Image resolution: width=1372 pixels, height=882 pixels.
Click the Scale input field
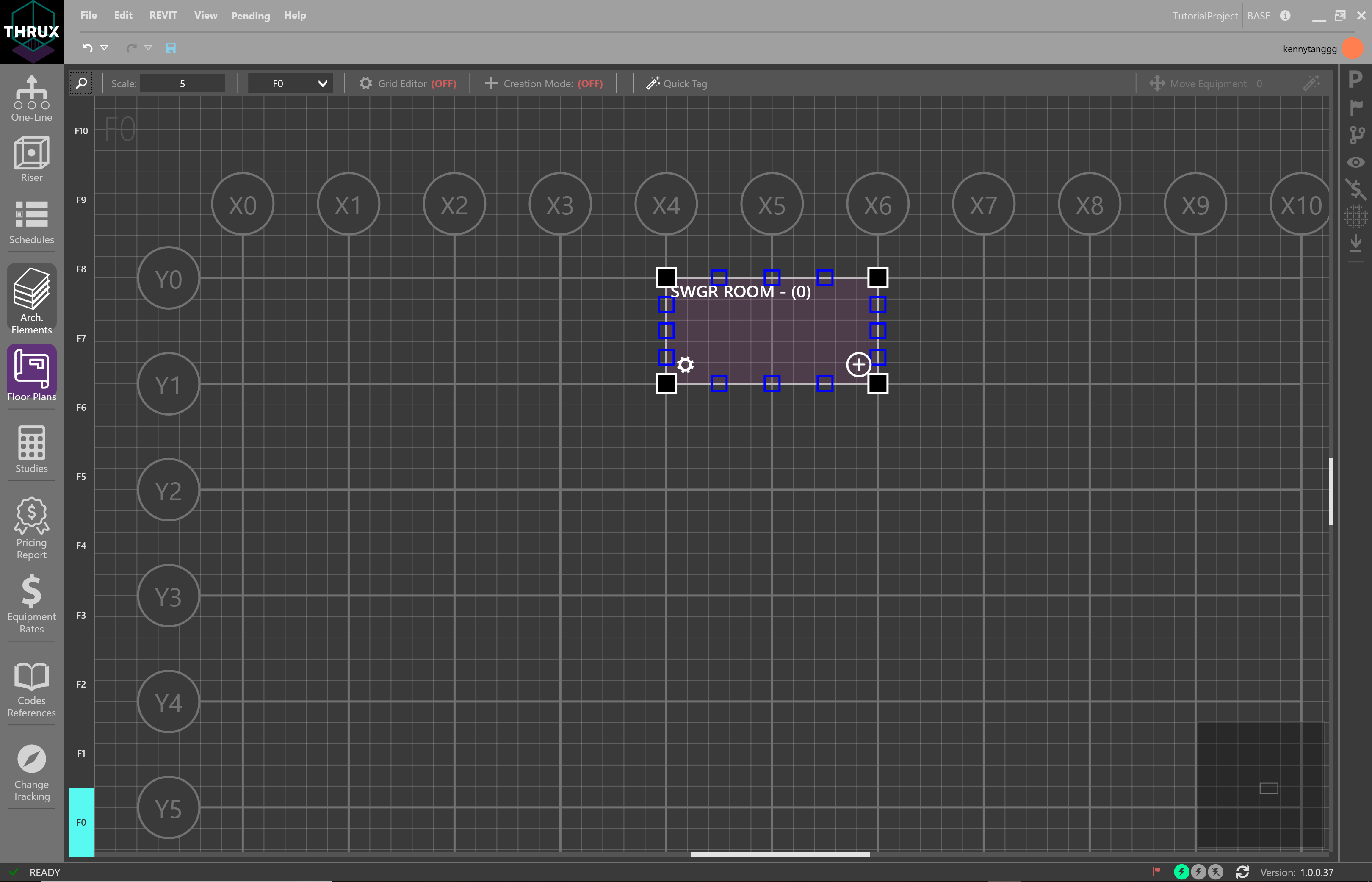182,83
